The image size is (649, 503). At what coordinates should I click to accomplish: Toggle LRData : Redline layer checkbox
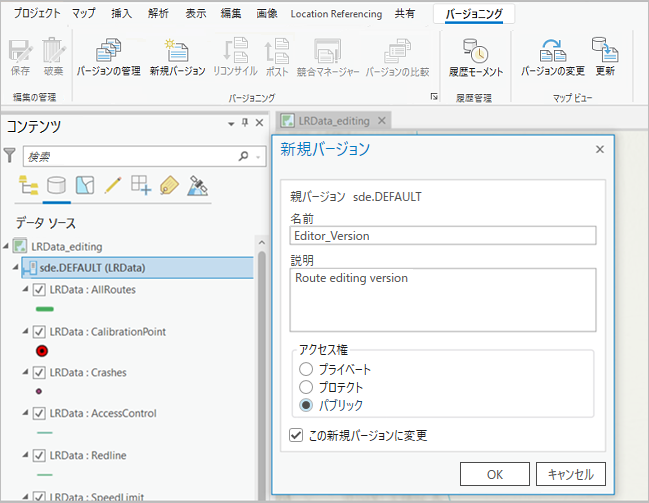(x=39, y=455)
